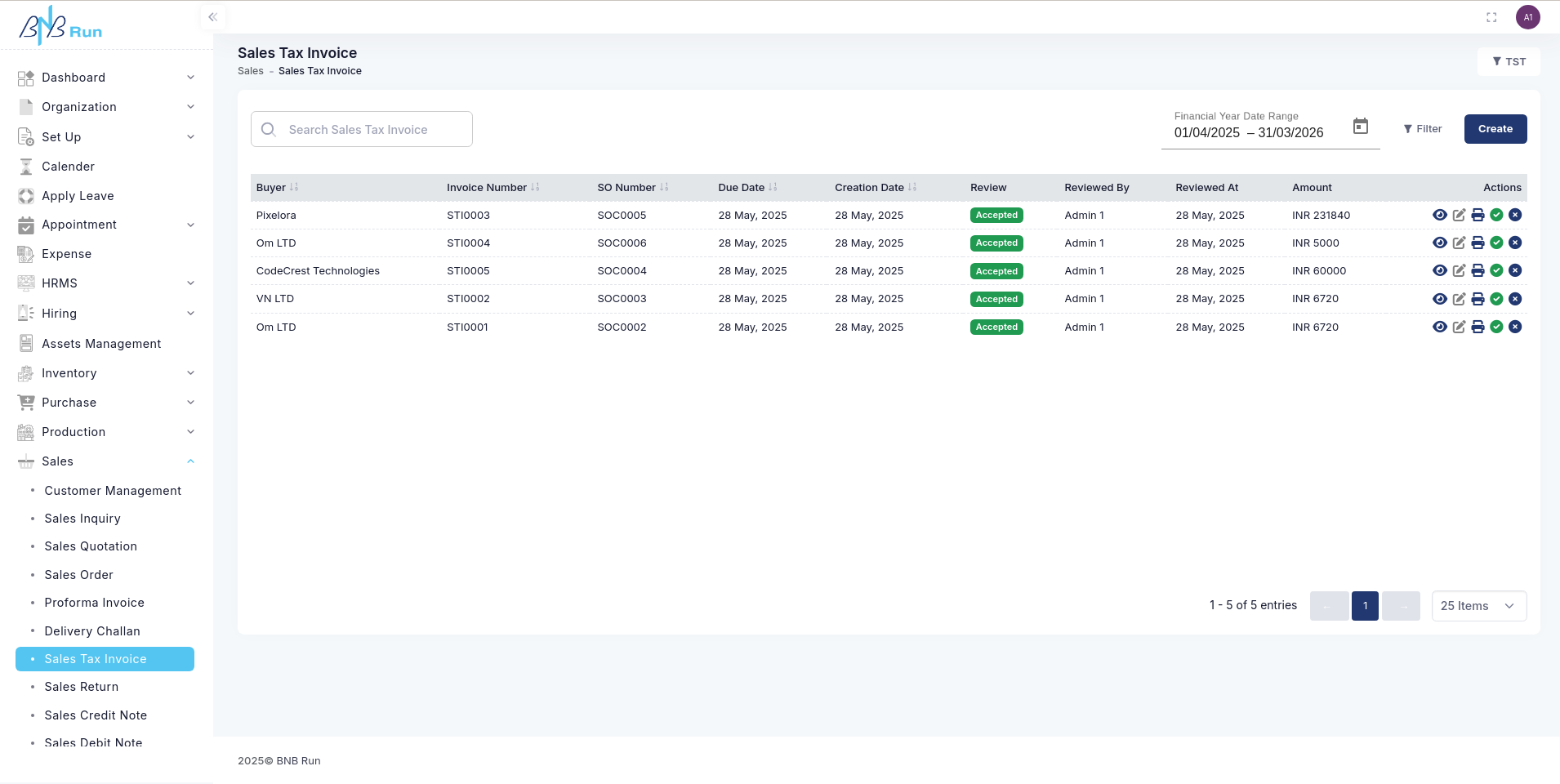Expand the Hiring menu
The width and height of the screenshot is (1560, 784).
click(x=106, y=314)
